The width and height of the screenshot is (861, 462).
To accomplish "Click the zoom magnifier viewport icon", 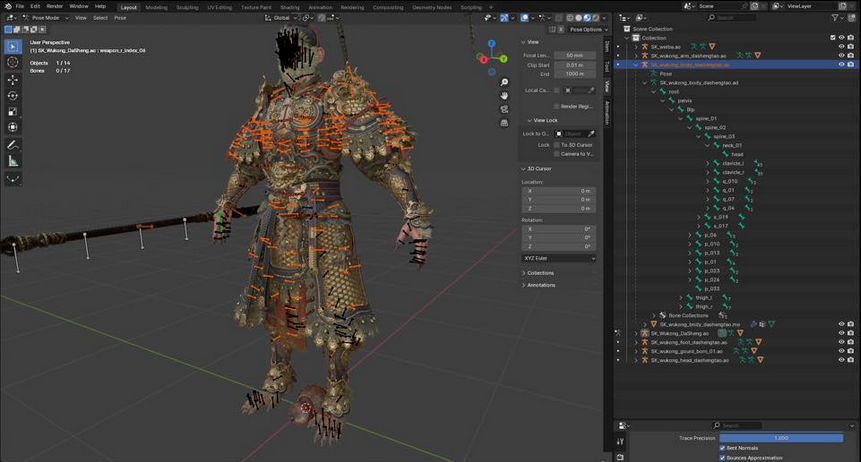I will (x=505, y=82).
